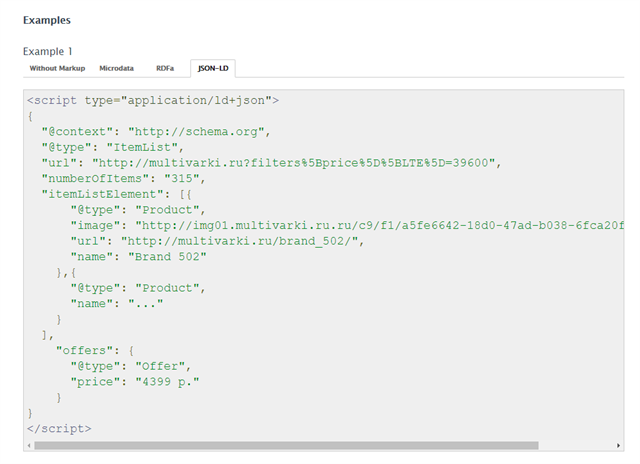Image resolution: width=640 pixels, height=464 pixels.
Task: Click the "@type": "Offer" line
Action: point(131,366)
